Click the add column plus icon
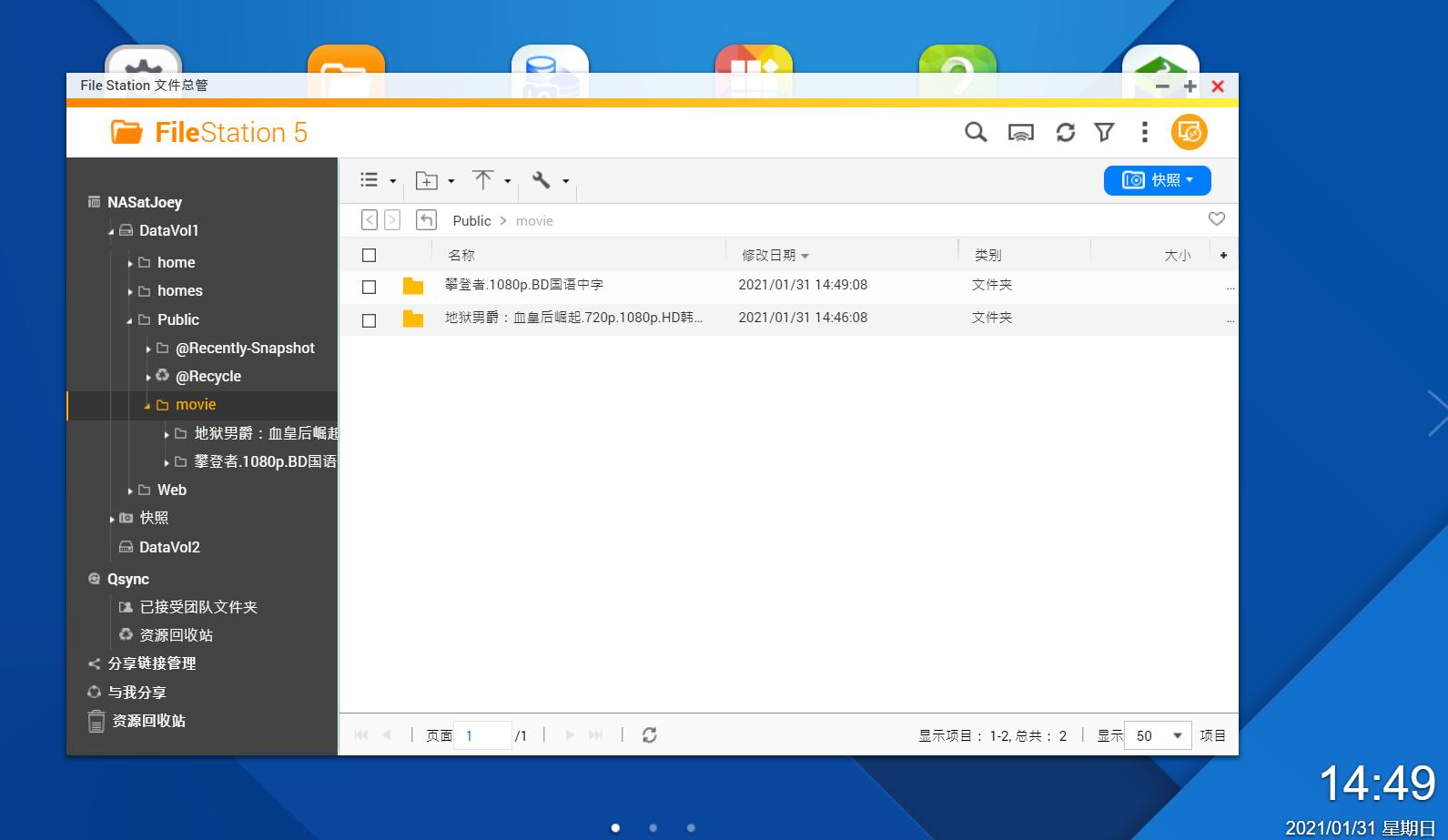 1223,256
